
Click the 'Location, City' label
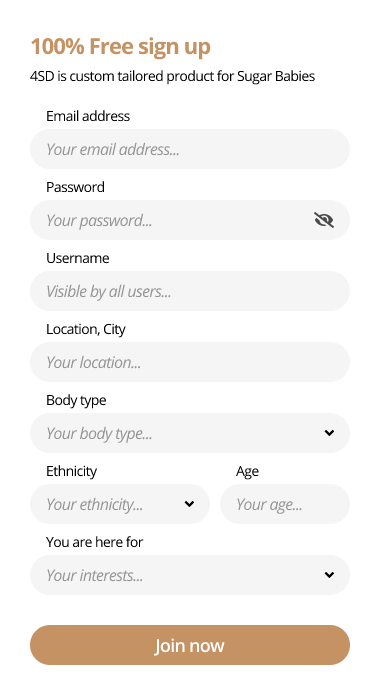[86, 329]
